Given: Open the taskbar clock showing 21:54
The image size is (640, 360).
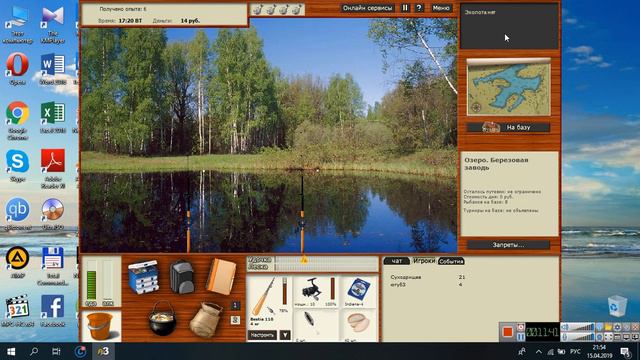Looking at the screenshot, I should 599,351.
